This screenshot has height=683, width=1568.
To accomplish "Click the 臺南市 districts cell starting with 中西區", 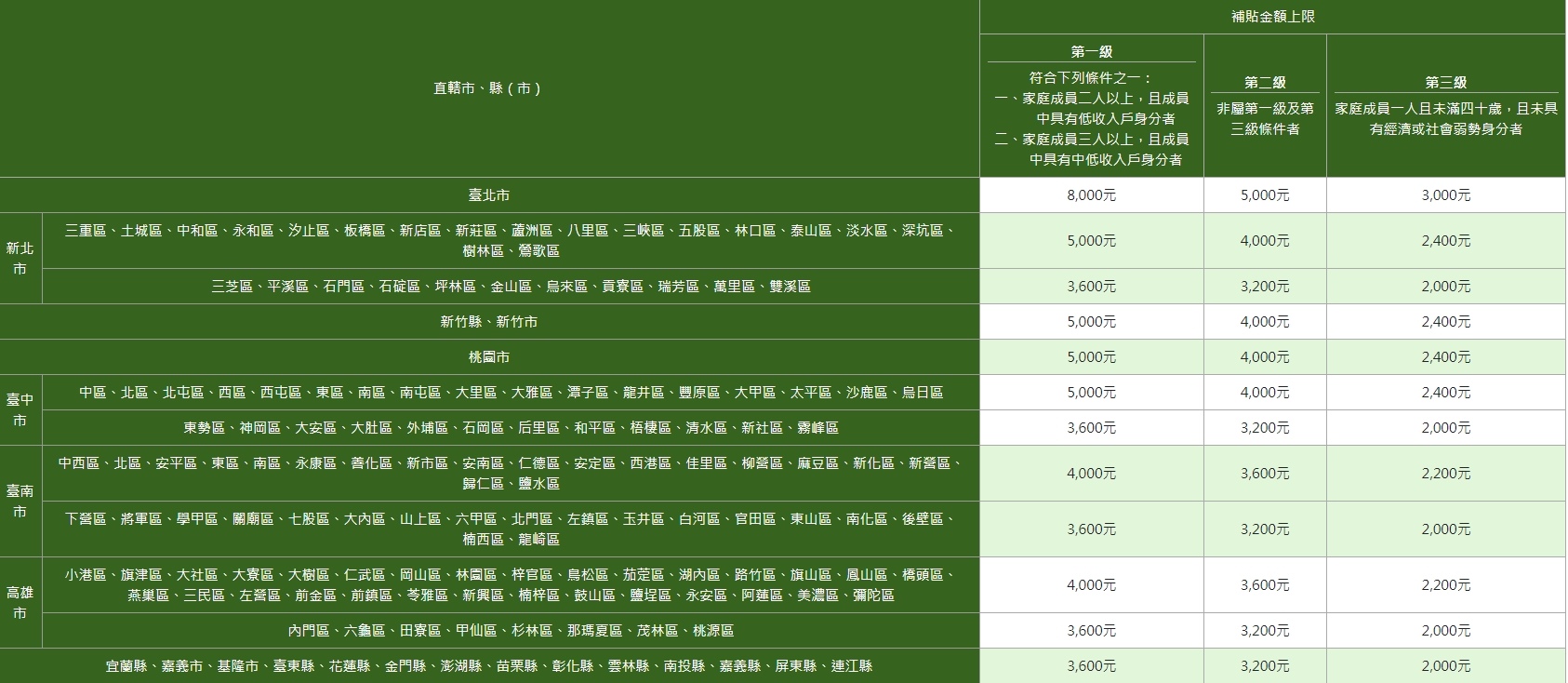I will pos(511,473).
